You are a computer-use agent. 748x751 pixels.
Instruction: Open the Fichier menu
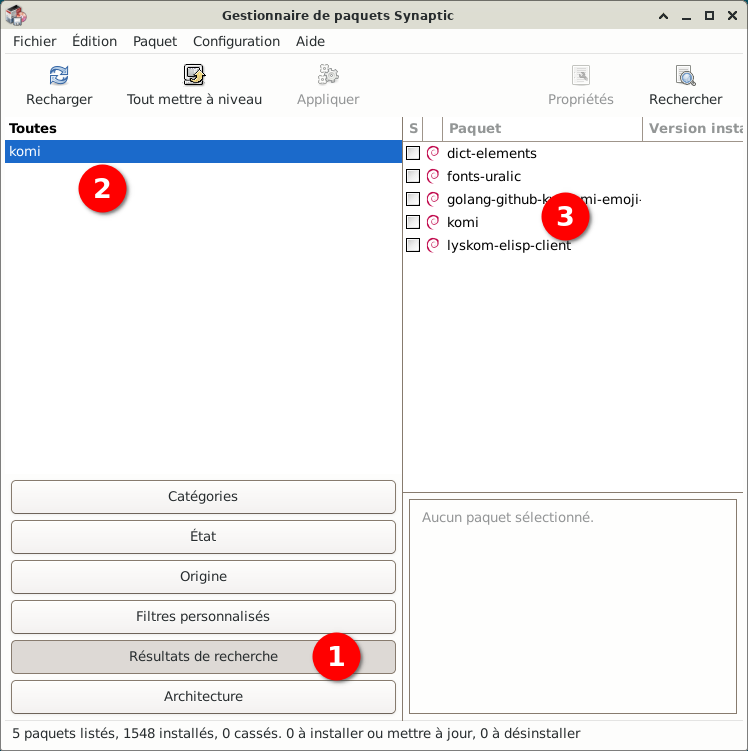34,41
